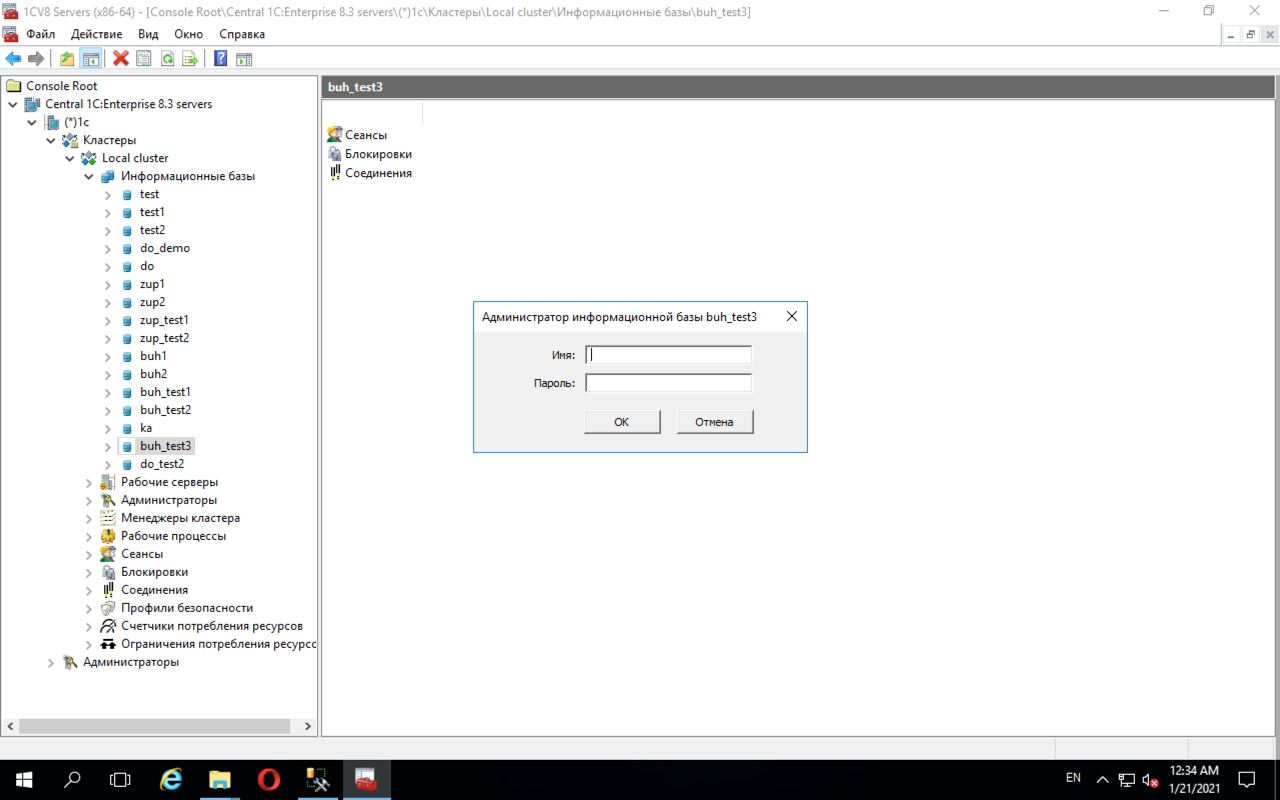1280x800 pixels.
Task: Click the Рабочие процессы icon
Action: coord(108,536)
